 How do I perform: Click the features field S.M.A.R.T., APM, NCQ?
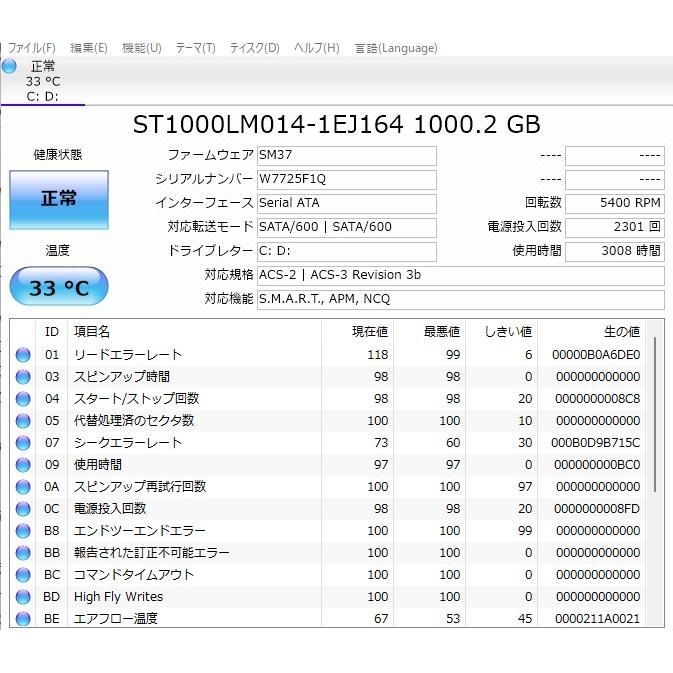click(x=461, y=300)
